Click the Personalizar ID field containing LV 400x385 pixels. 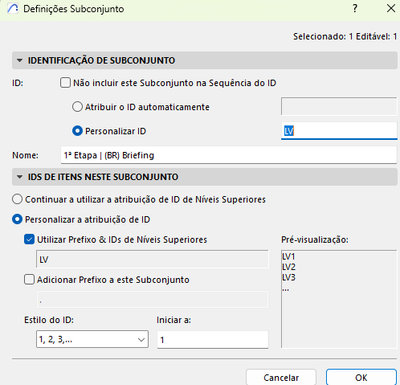[x=339, y=131]
